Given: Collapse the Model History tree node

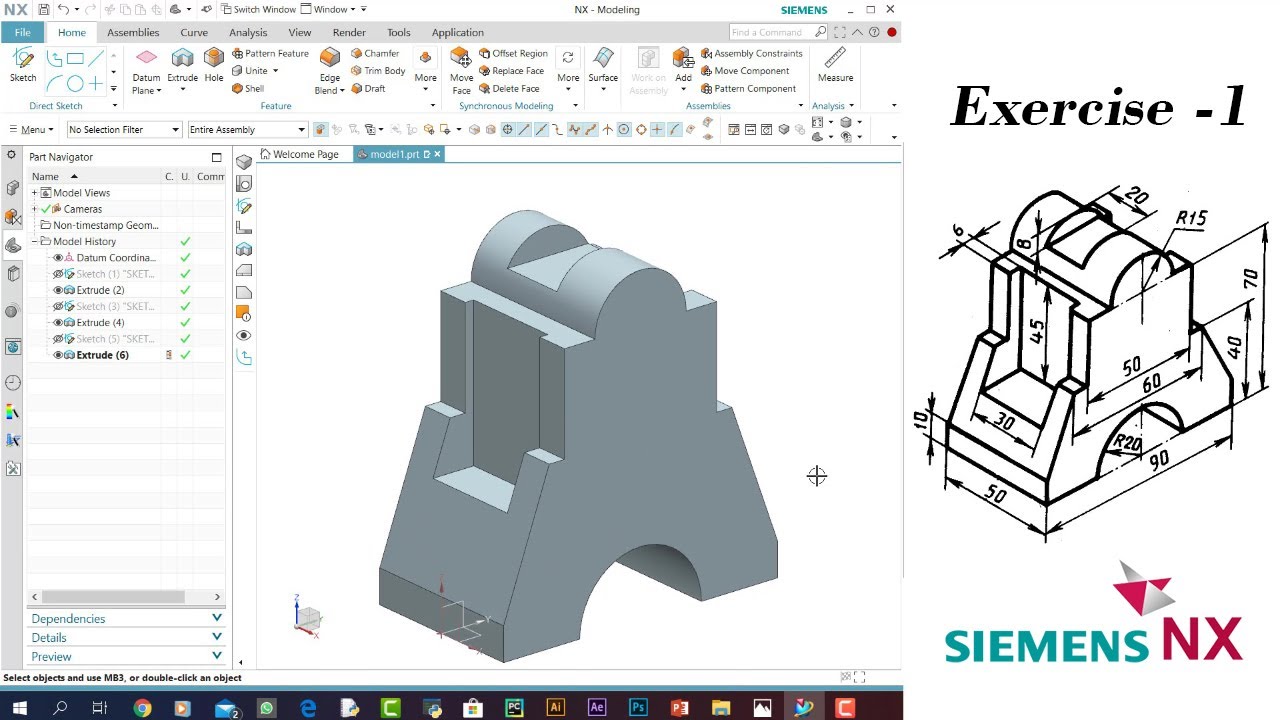Looking at the screenshot, I should (35, 242).
